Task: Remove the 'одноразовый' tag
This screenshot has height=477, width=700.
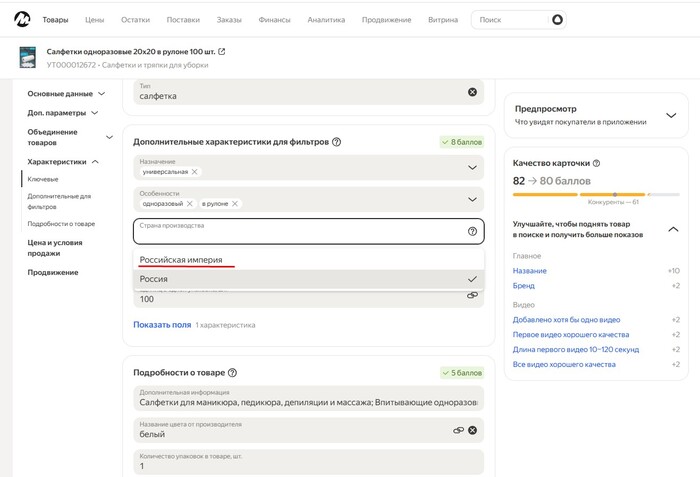Action: (x=190, y=203)
